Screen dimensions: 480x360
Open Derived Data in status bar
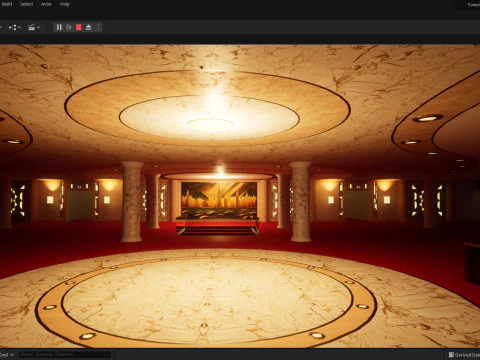(x=464, y=355)
